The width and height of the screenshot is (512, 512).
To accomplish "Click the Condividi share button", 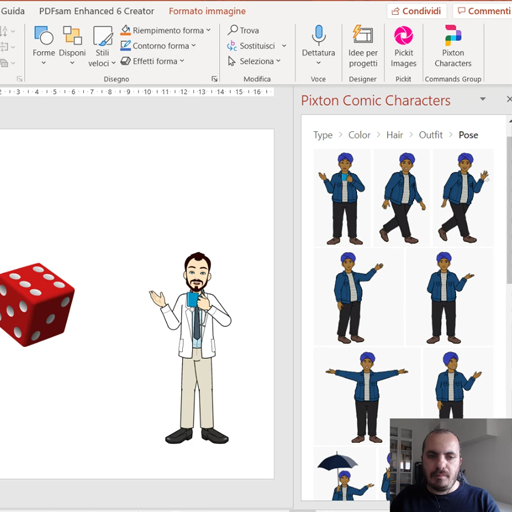I will point(416,11).
